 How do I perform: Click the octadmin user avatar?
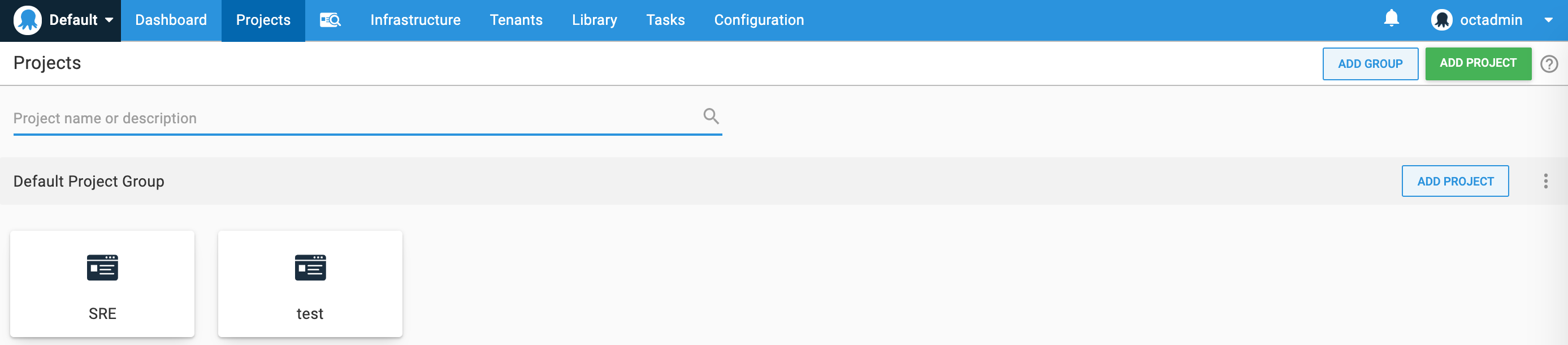1441,20
